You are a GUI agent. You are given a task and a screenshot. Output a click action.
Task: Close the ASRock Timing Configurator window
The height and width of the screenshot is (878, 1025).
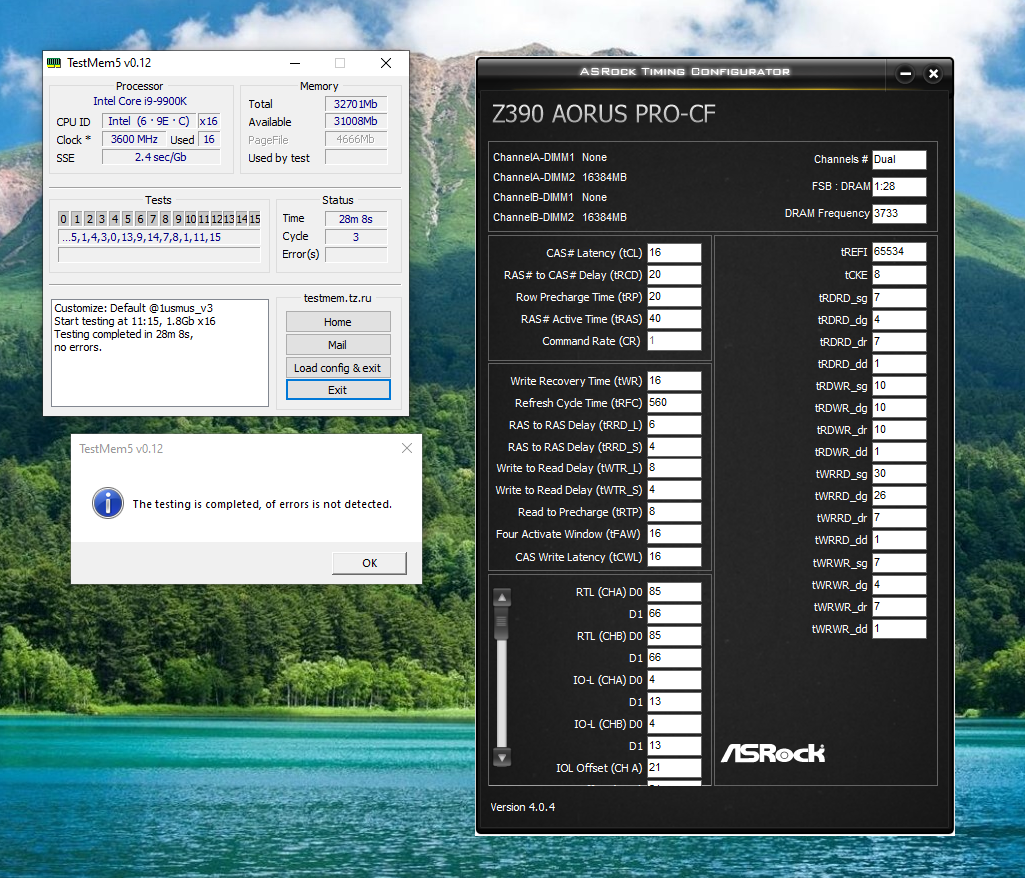coord(933,74)
